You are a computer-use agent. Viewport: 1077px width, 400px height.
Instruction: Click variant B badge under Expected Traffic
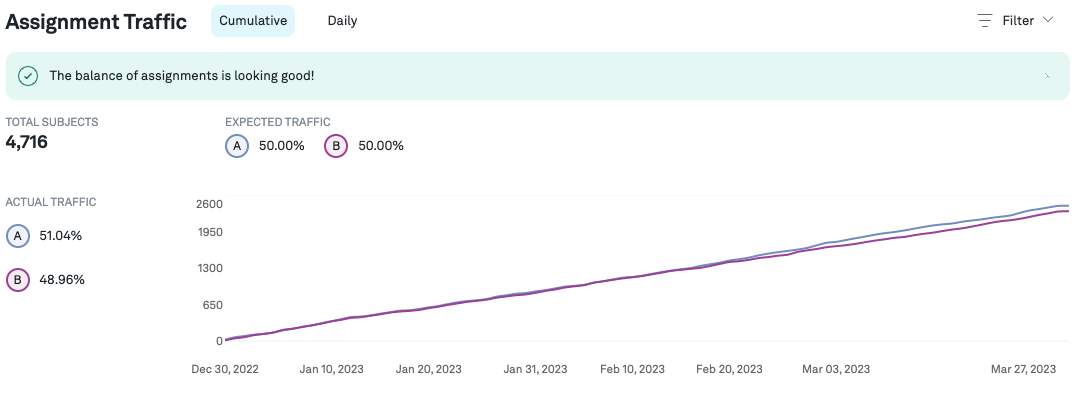click(x=337, y=146)
